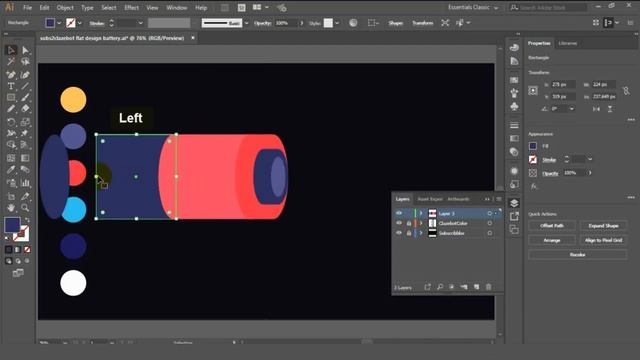Screen dimensions: 640x360
Task: Click the Recolor button
Action: (x=578, y=255)
